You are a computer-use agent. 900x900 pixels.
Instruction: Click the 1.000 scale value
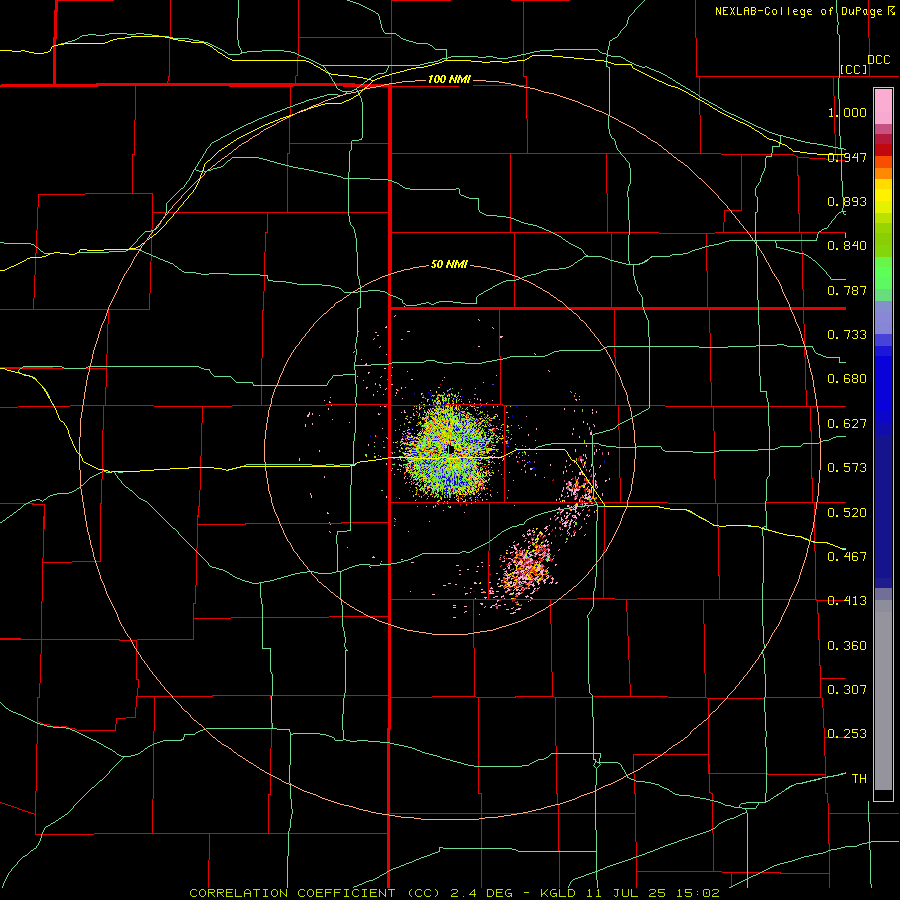tap(847, 112)
